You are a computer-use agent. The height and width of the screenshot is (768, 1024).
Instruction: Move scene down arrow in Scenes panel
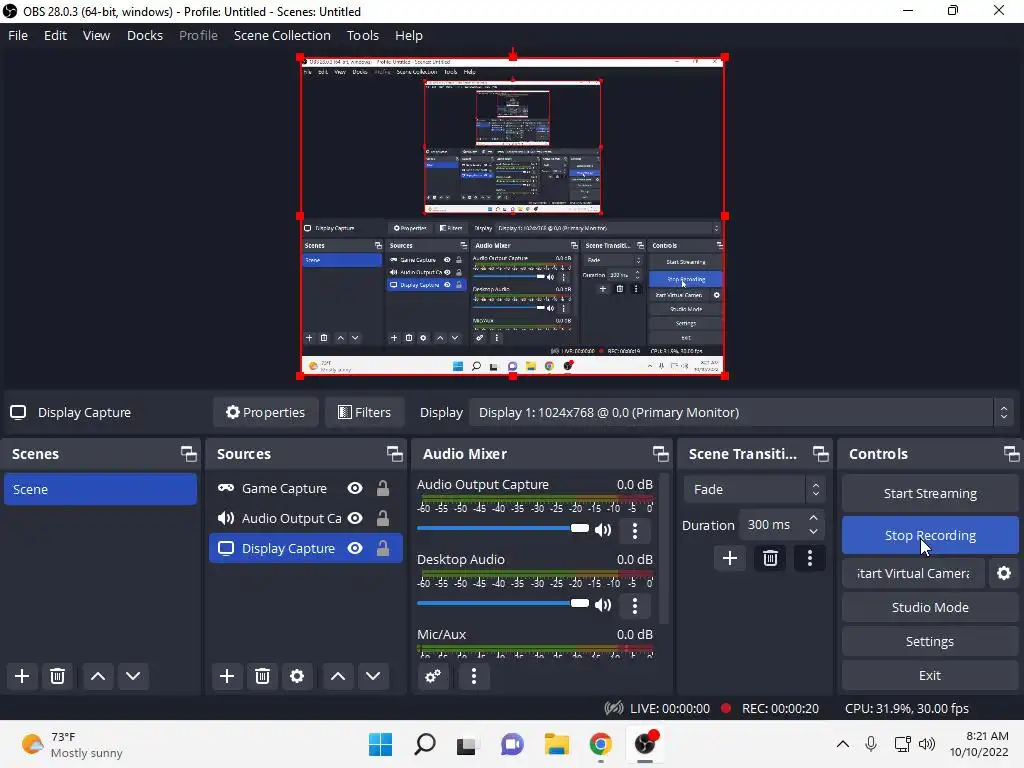coord(133,676)
